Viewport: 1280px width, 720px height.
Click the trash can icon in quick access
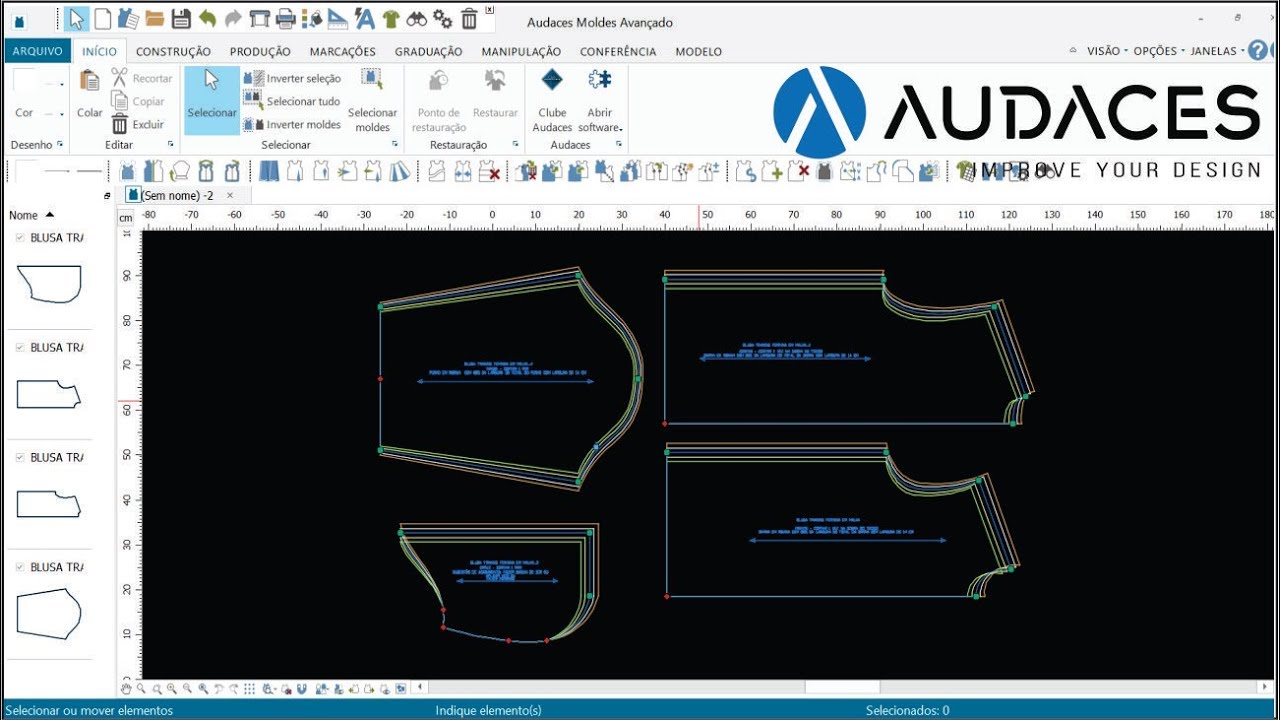(x=469, y=18)
